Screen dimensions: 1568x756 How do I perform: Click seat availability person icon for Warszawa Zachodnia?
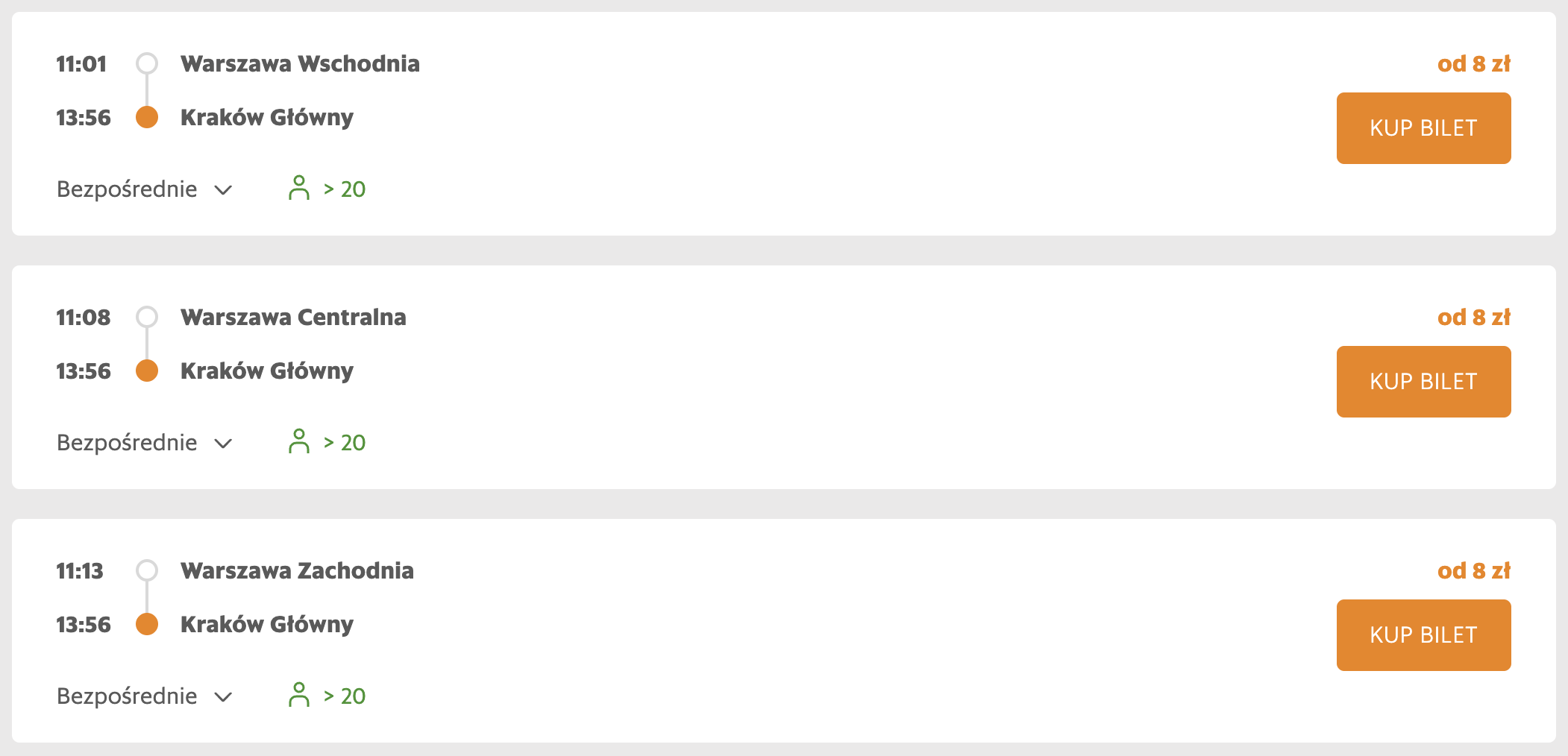click(298, 696)
